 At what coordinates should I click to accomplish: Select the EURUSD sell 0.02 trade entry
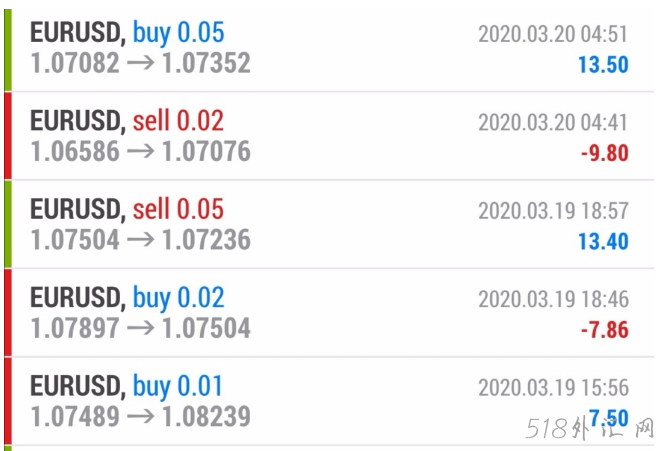127,121
